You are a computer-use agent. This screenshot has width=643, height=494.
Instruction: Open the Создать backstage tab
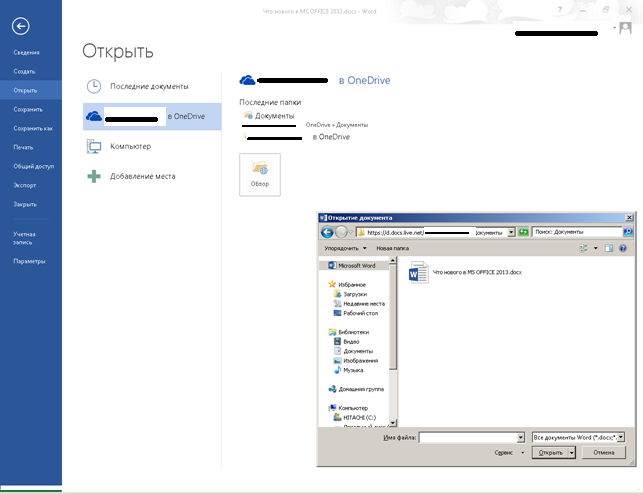24,71
